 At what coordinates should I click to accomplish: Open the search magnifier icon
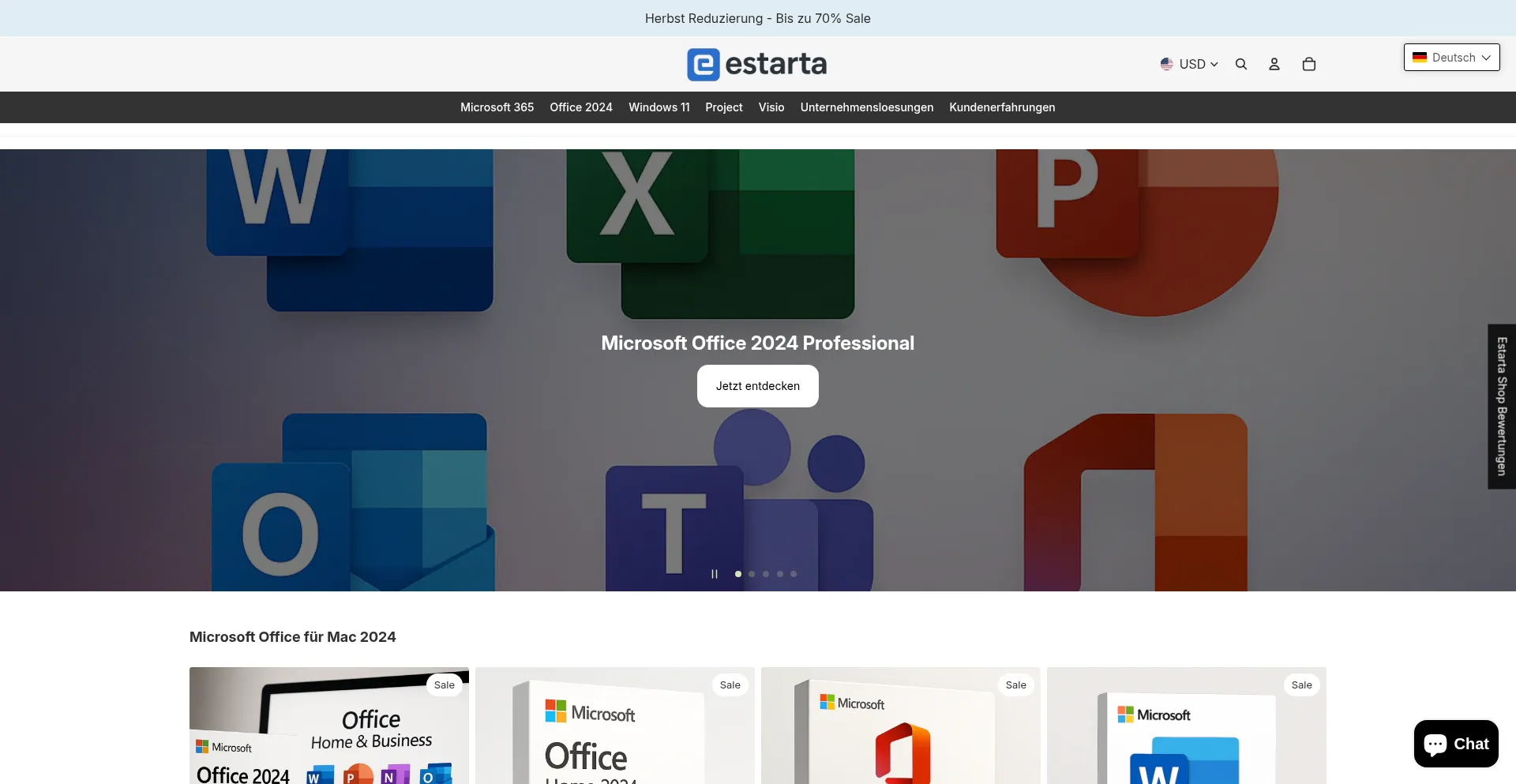click(x=1241, y=64)
